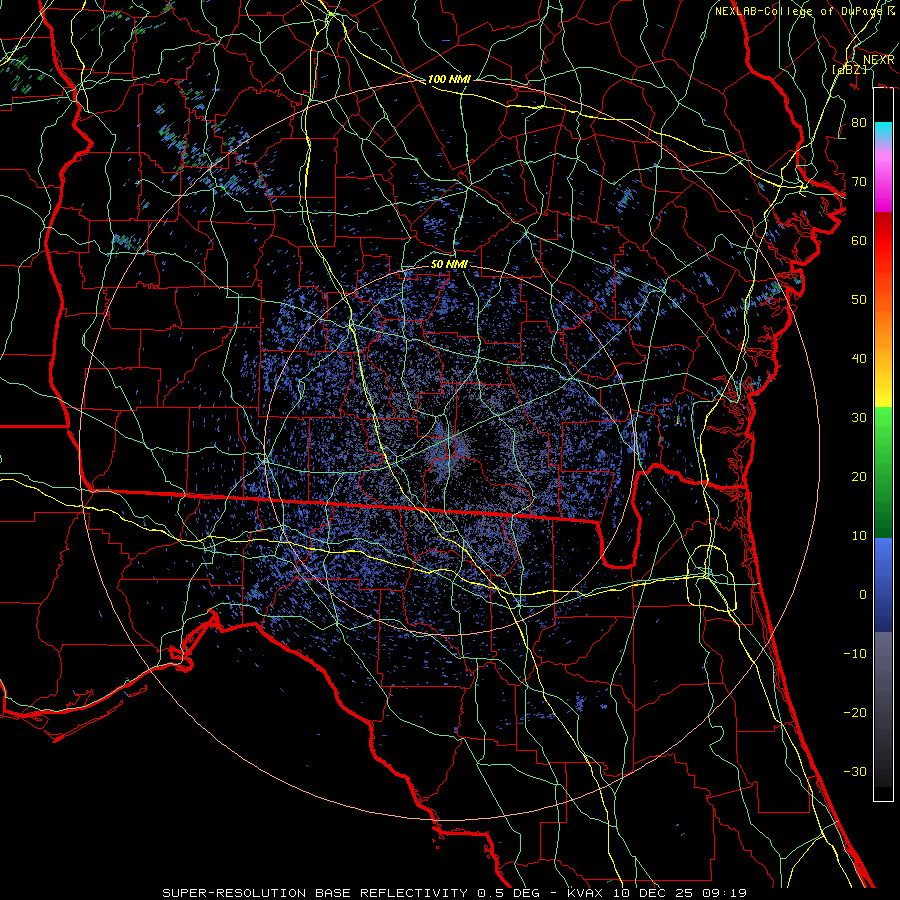
Task: Click the 50 dBZ scale label
Action: tap(859, 300)
